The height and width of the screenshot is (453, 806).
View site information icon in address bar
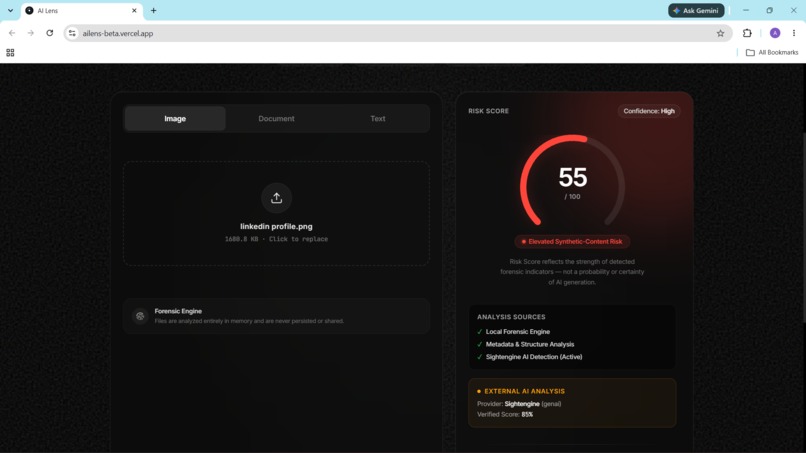[72, 33]
